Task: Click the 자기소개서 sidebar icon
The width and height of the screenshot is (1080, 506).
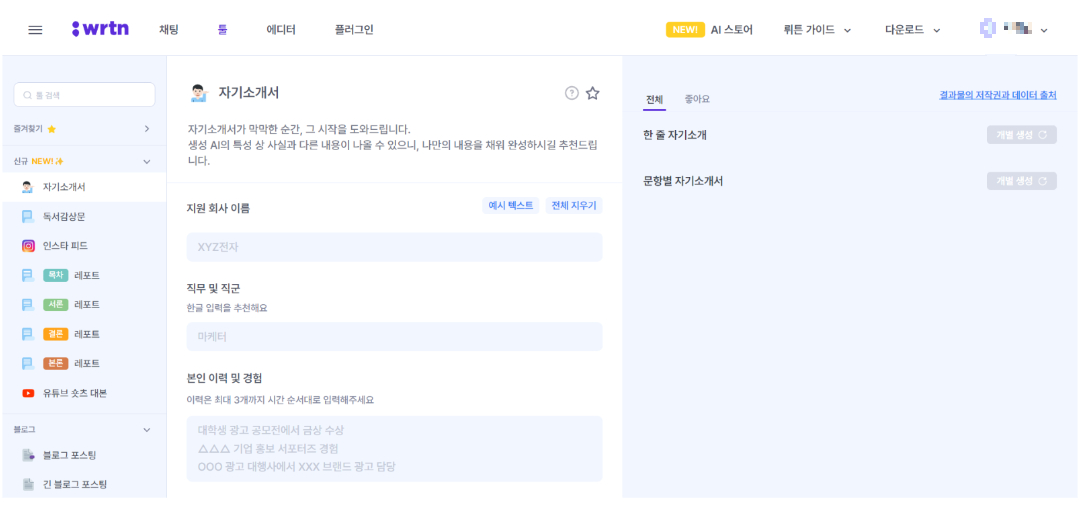Action: [28, 187]
